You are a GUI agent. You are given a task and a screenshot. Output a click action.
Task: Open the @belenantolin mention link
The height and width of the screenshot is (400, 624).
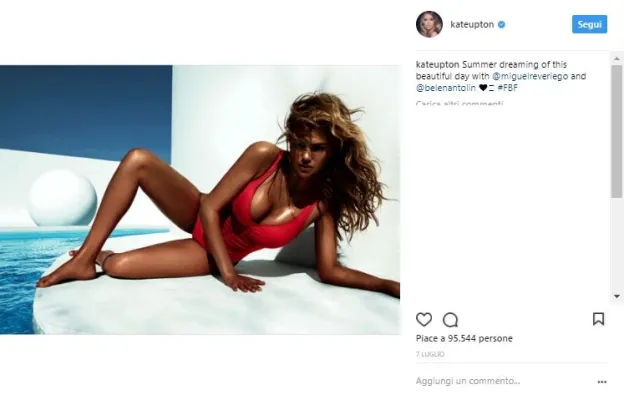pyautogui.click(x=446, y=88)
